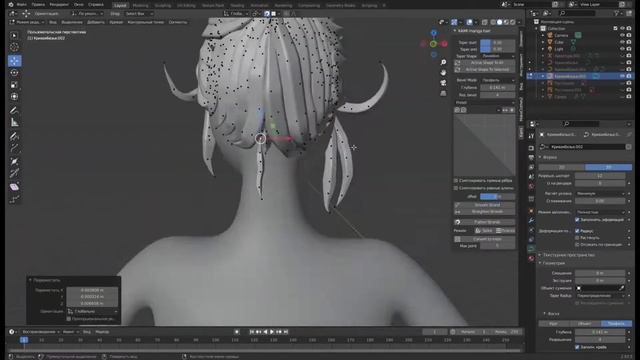
Task: Open the Modifiers wrench properties tab
Action: [531, 220]
